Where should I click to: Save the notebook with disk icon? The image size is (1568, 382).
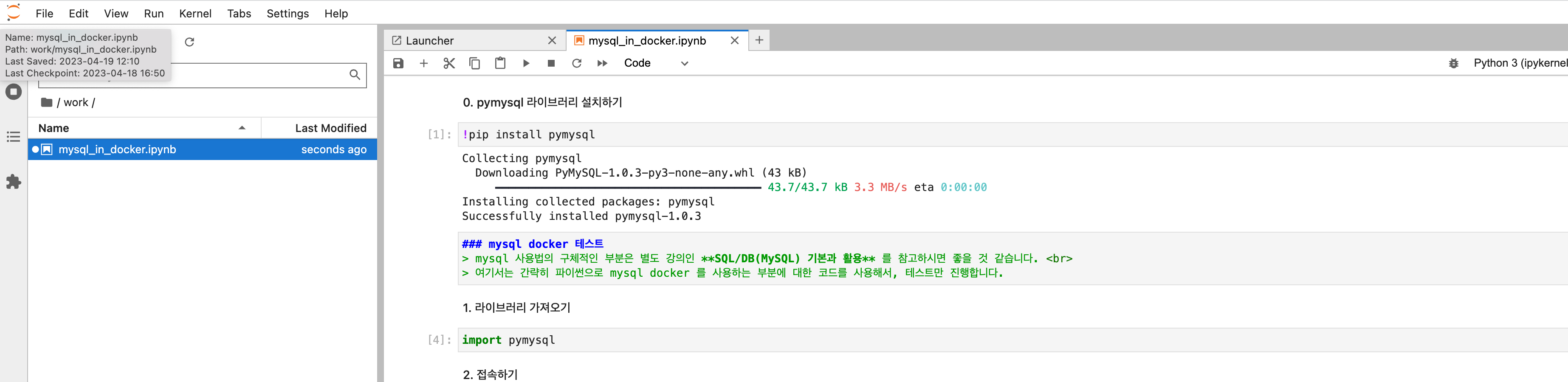398,63
